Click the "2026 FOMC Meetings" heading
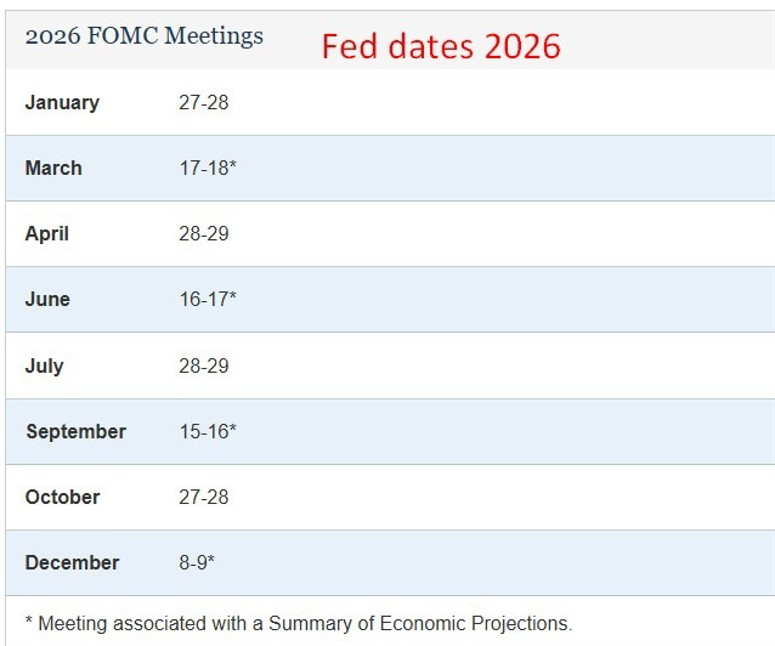The width and height of the screenshot is (775, 646). click(144, 37)
